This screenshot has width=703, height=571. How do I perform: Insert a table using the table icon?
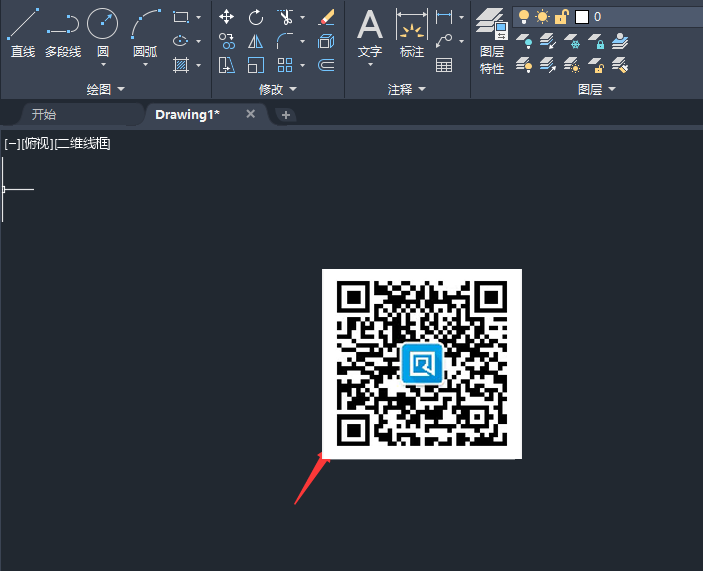coord(444,65)
